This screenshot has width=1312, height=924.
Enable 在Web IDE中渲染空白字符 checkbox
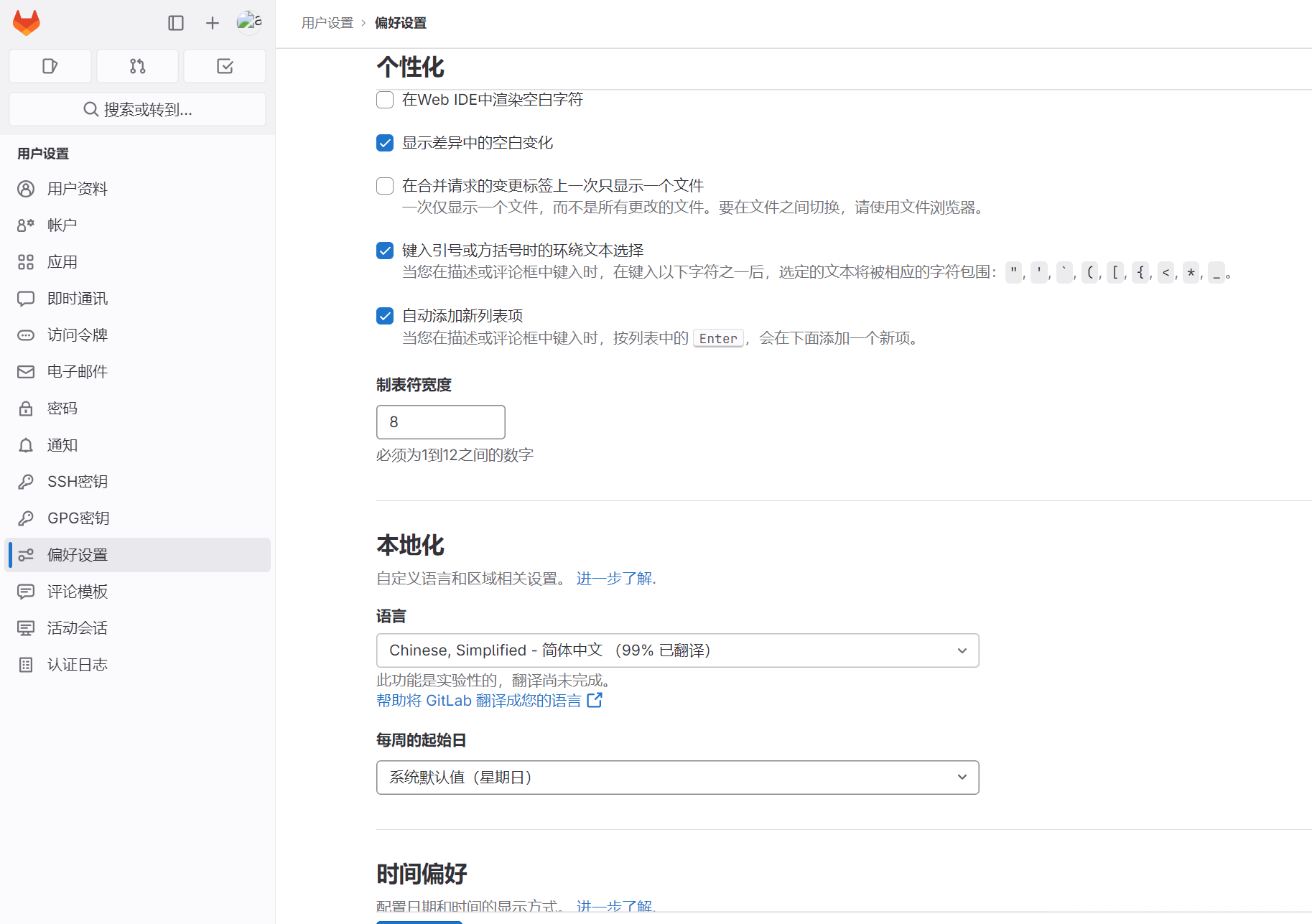click(x=385, y=100)
